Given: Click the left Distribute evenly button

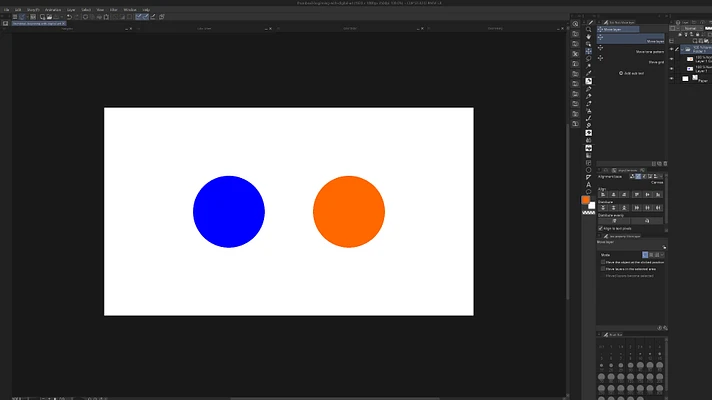Looking at the screenshot, I should [614, 221].
